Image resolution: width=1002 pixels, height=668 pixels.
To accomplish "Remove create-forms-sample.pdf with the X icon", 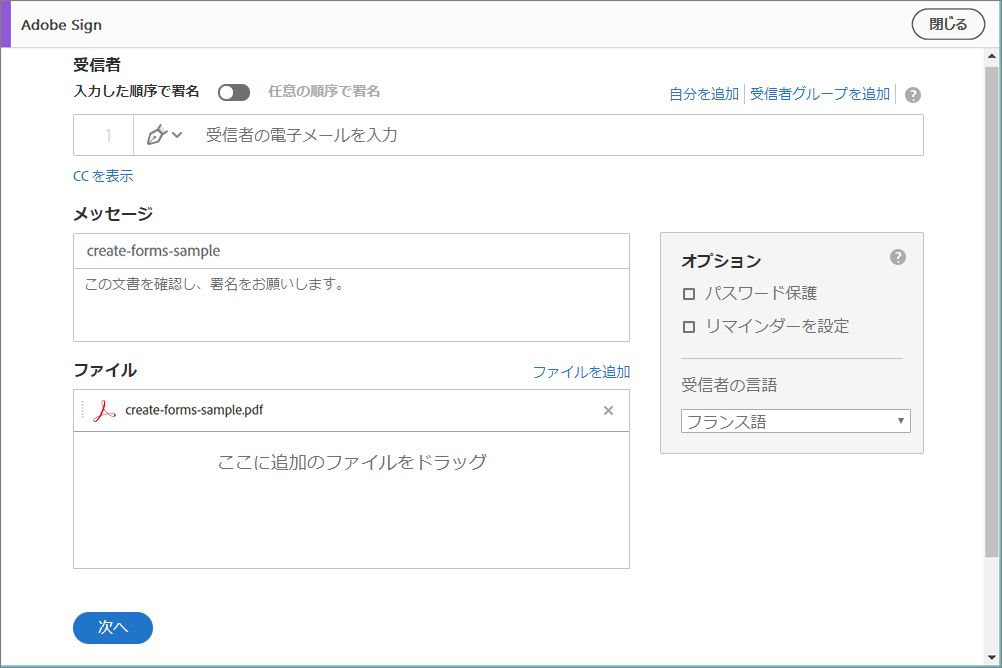I will pyautogui.click(x=608, y=410).
